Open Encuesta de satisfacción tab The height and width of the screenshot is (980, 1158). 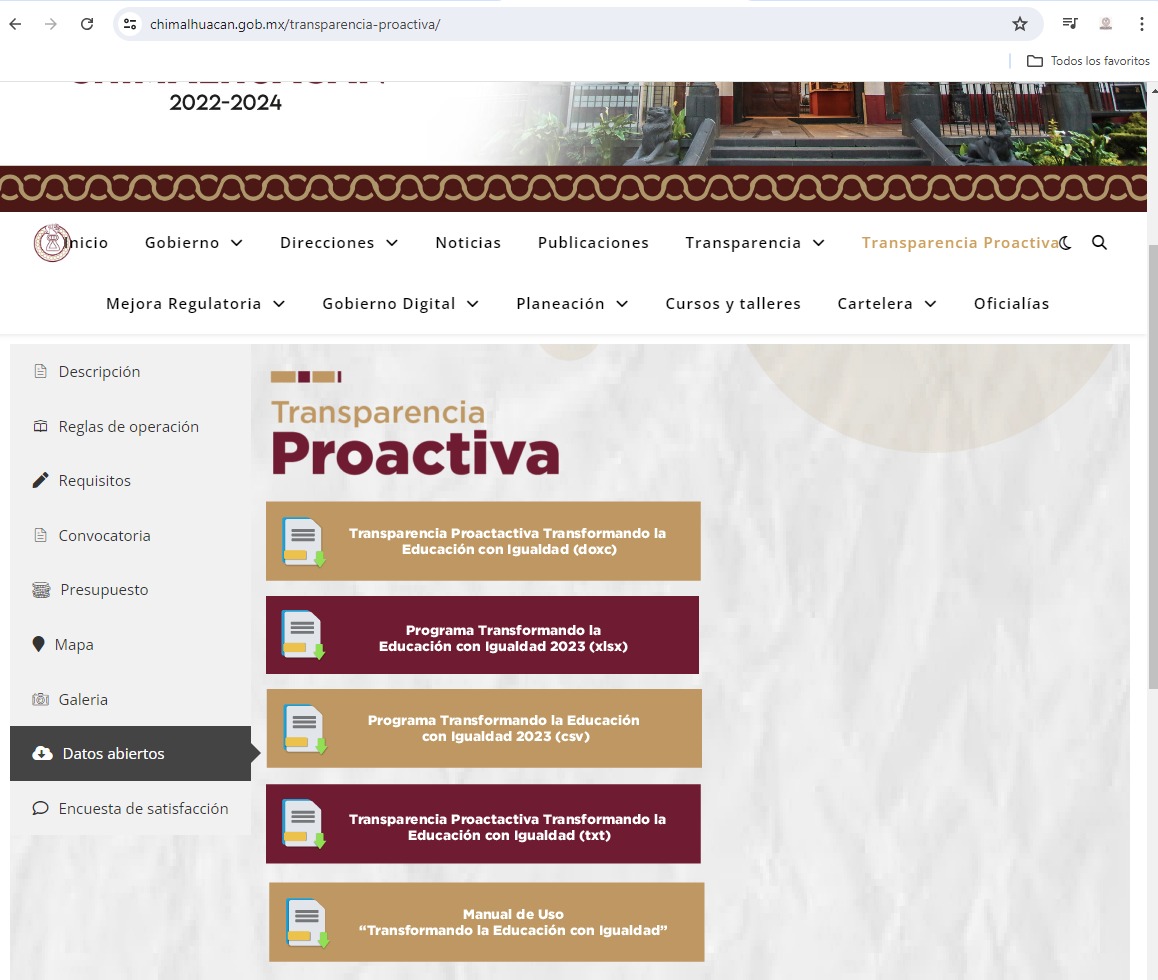pyautogui.click(x=143, y=809)
